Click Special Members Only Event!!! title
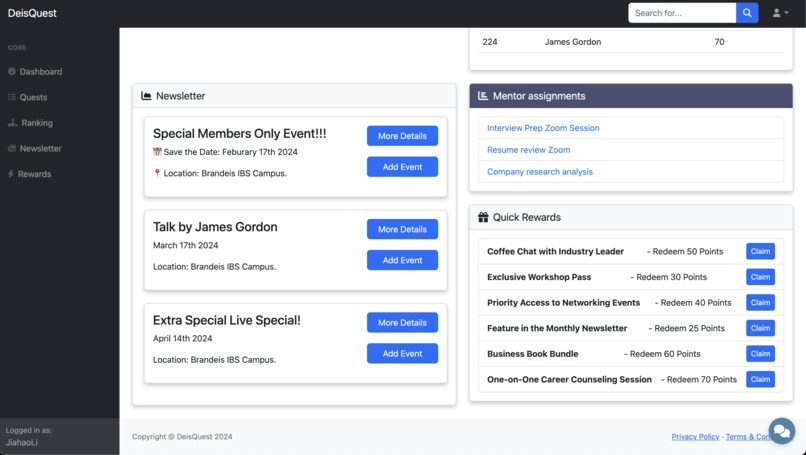Screen dimensions: 806x455 click(240, 134)
